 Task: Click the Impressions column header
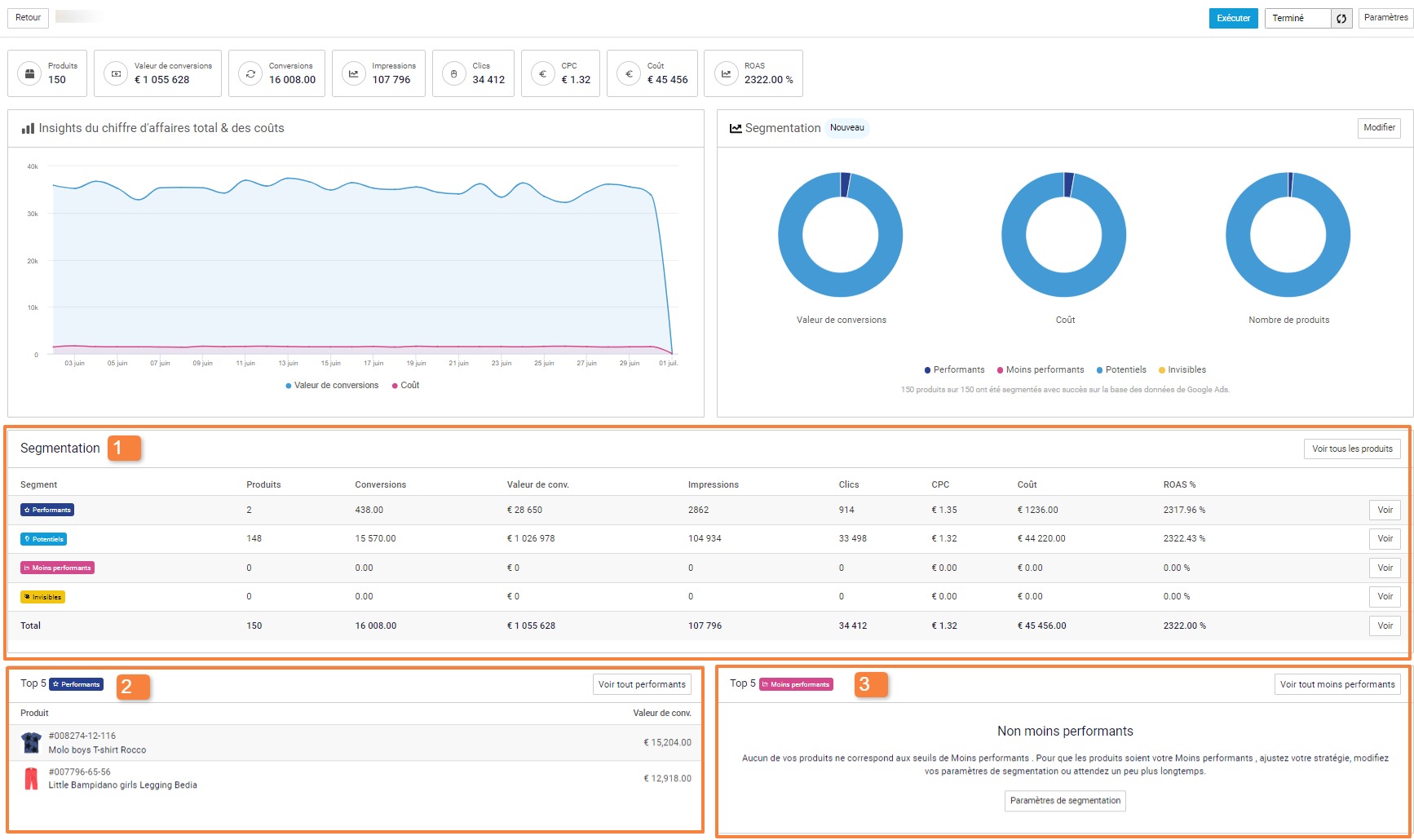point(714,484)
